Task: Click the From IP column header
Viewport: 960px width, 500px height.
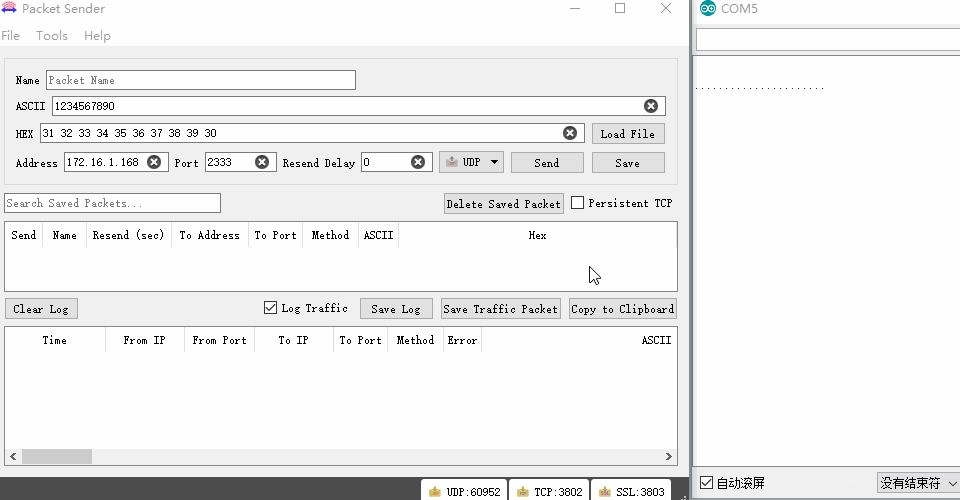Action: tap(144, 340)
